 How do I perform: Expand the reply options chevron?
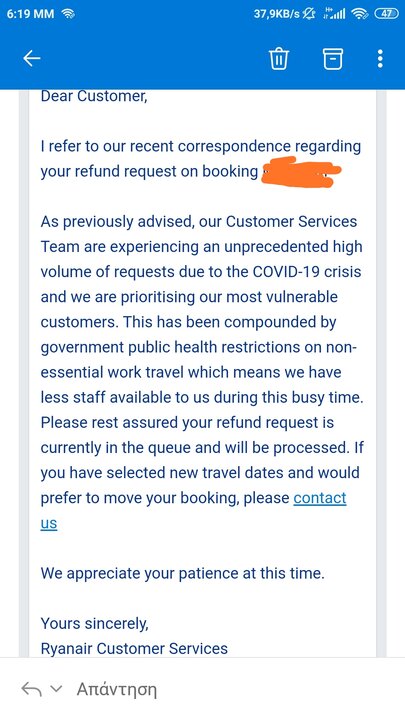point(56,689)
